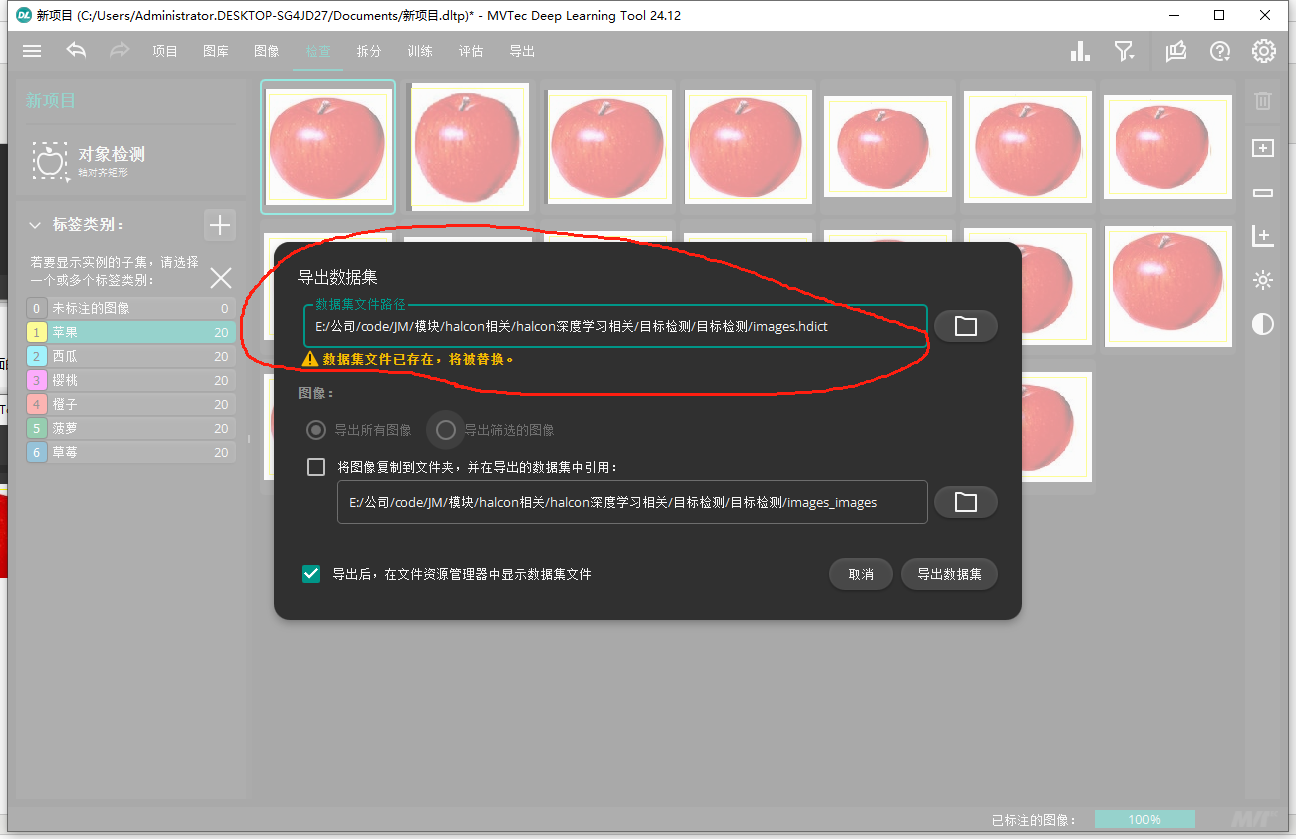Open the filter icon in the toolbar
This screenshot has width=1296, height=839.
pos(1124,51)
